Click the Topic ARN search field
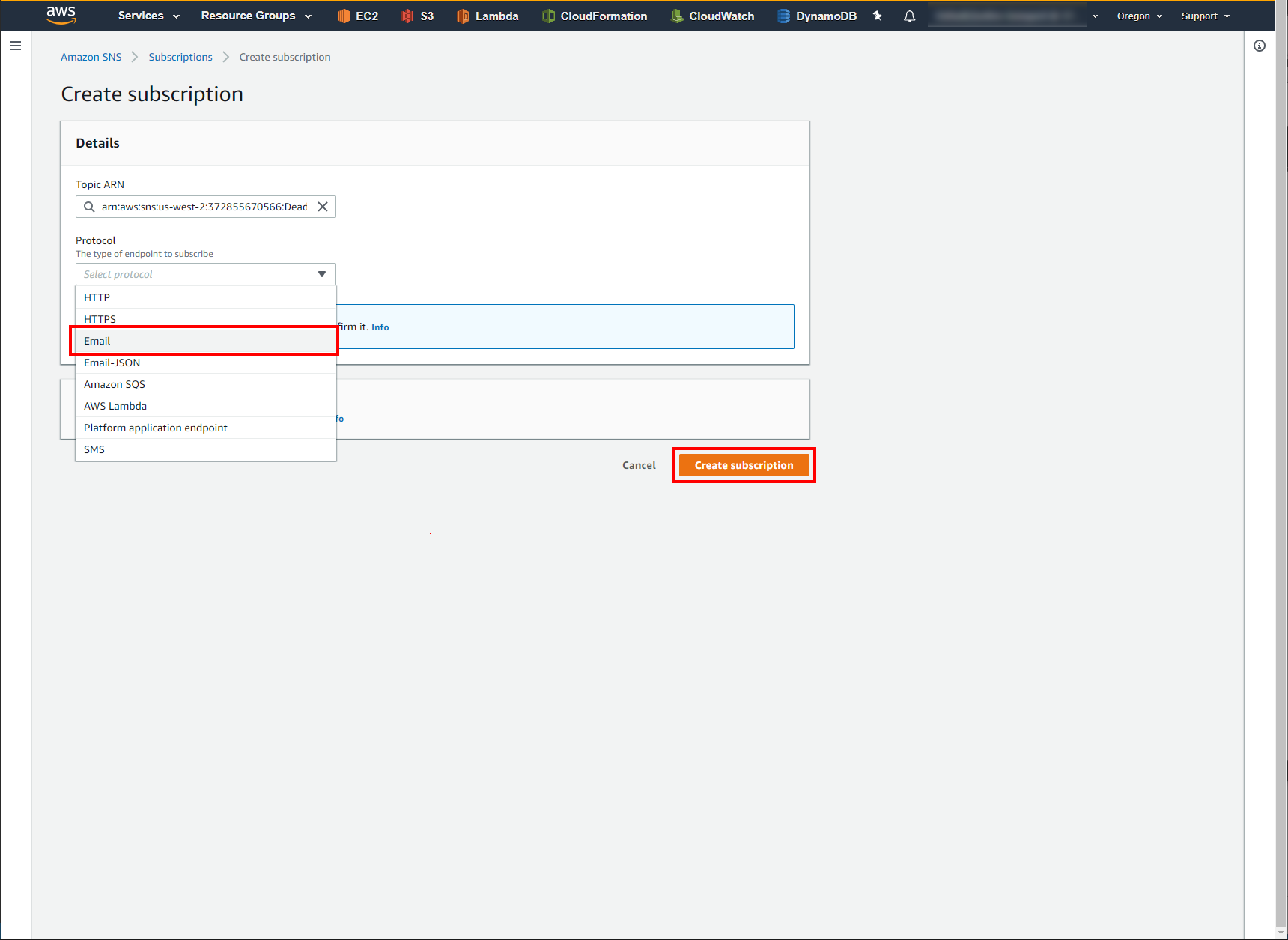 coord(204,207)
